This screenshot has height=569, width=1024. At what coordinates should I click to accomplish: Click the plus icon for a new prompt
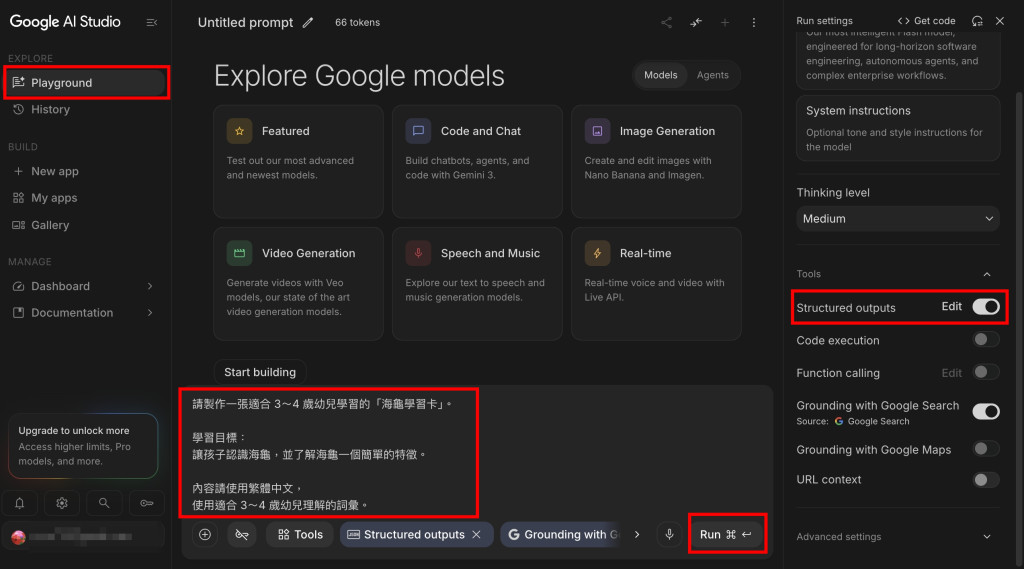tap(725, 22)
